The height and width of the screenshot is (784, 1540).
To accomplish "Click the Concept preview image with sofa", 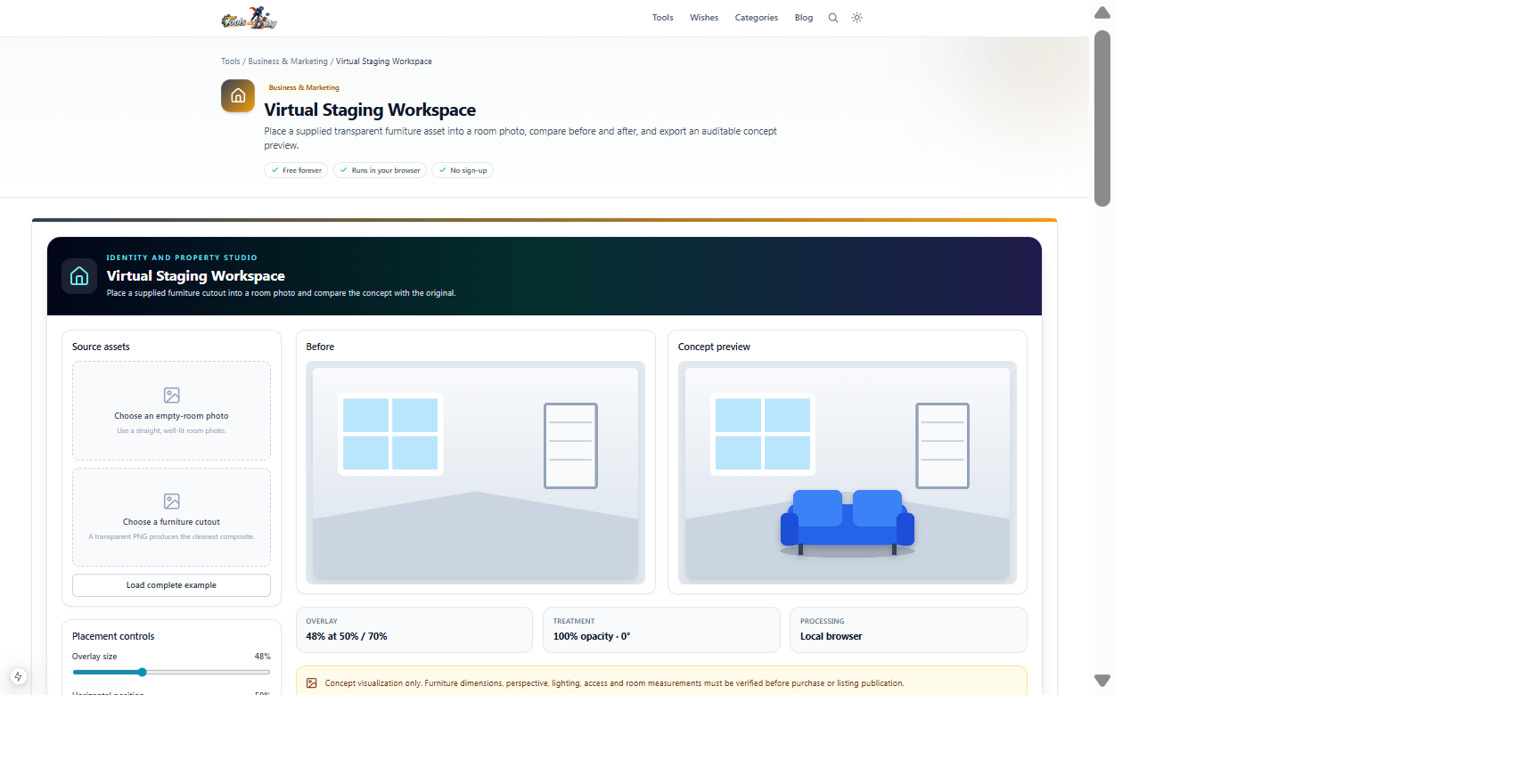I will click(848, 472).
